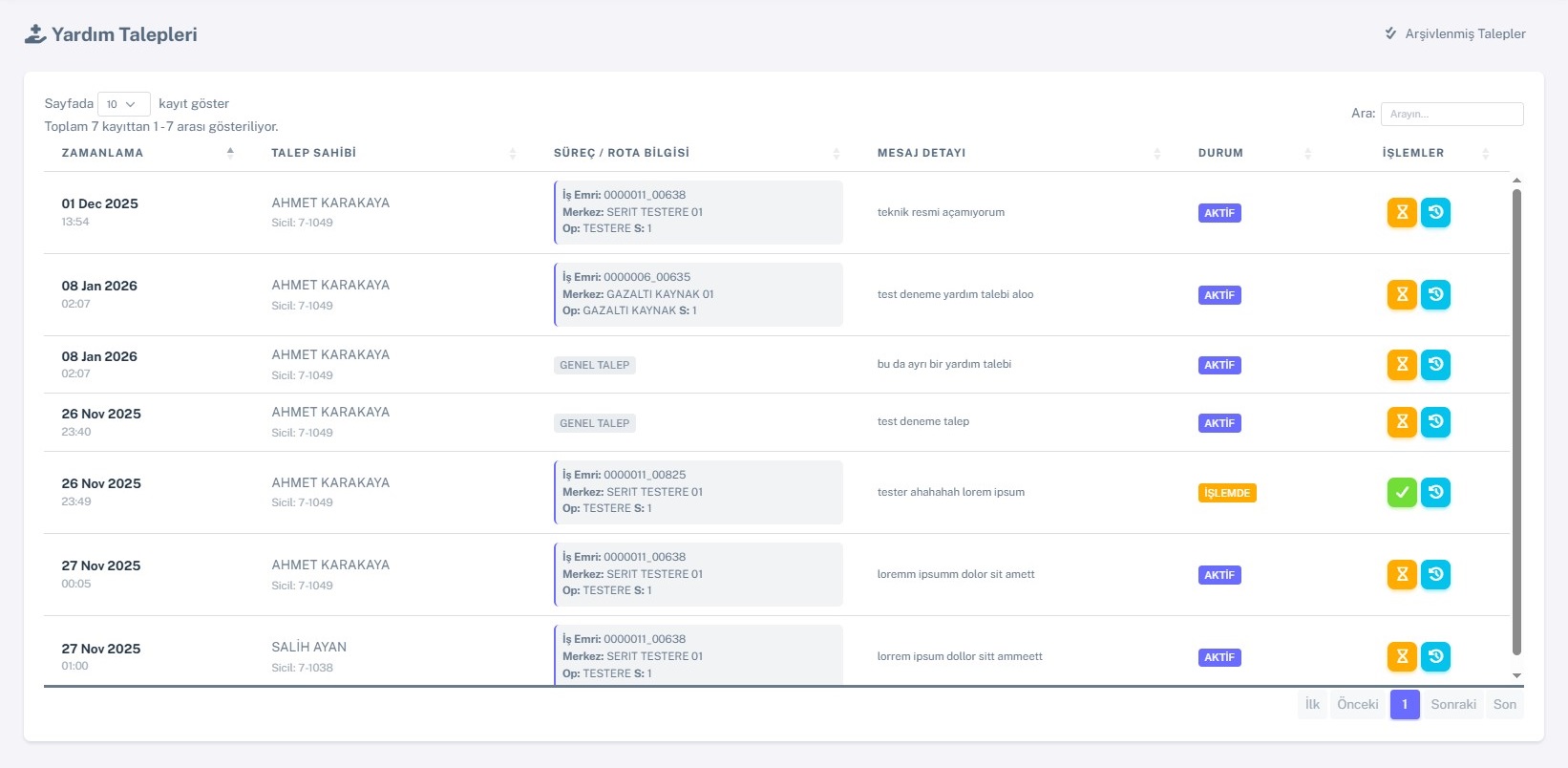Jump to Son page
This screenshot has height=768, width=1568.
(1504, 704)
